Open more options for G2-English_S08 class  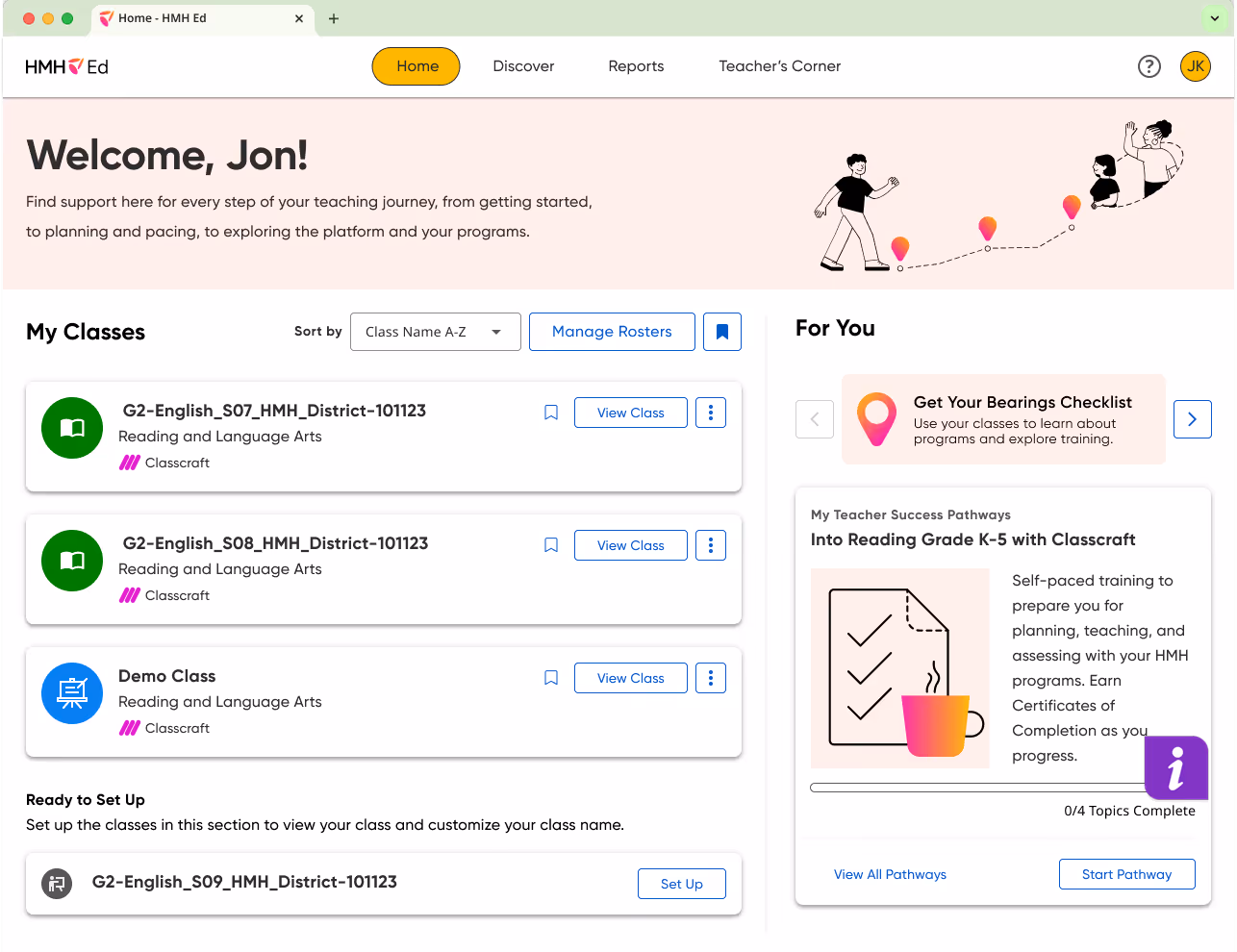pyautogui.click(x=711, y=545)
